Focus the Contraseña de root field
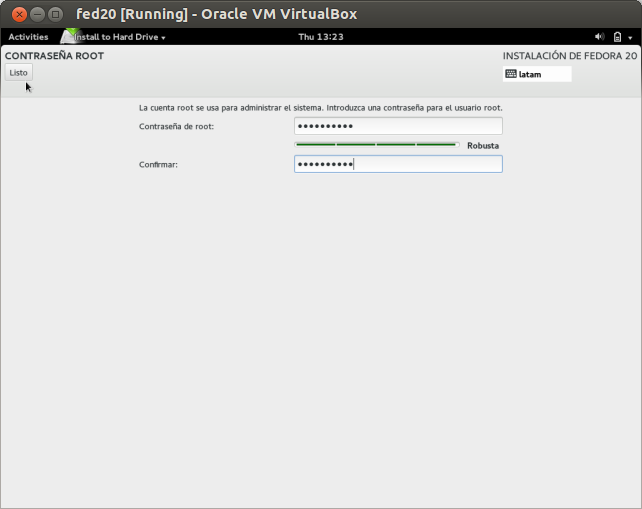 point(398,126)
